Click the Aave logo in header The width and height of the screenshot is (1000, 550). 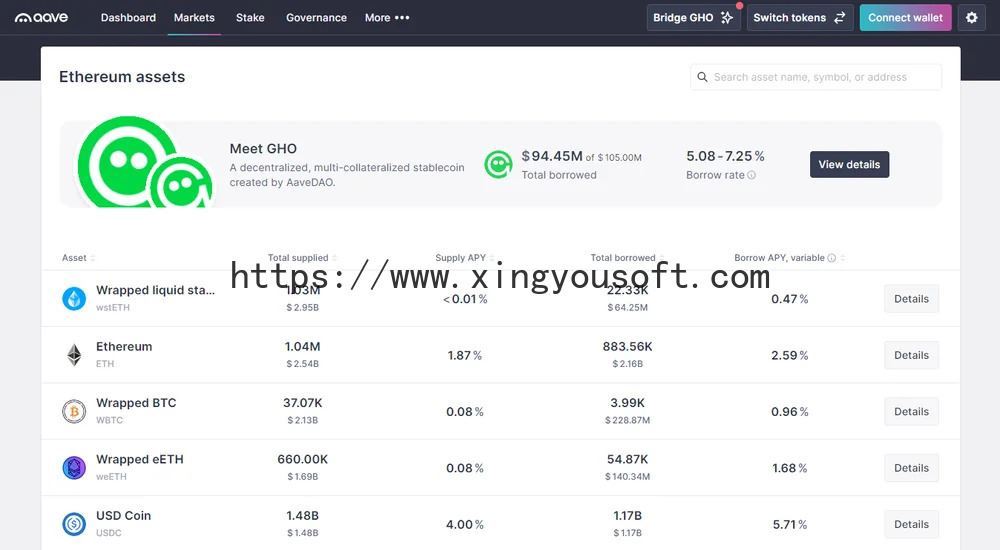(41, 18)
